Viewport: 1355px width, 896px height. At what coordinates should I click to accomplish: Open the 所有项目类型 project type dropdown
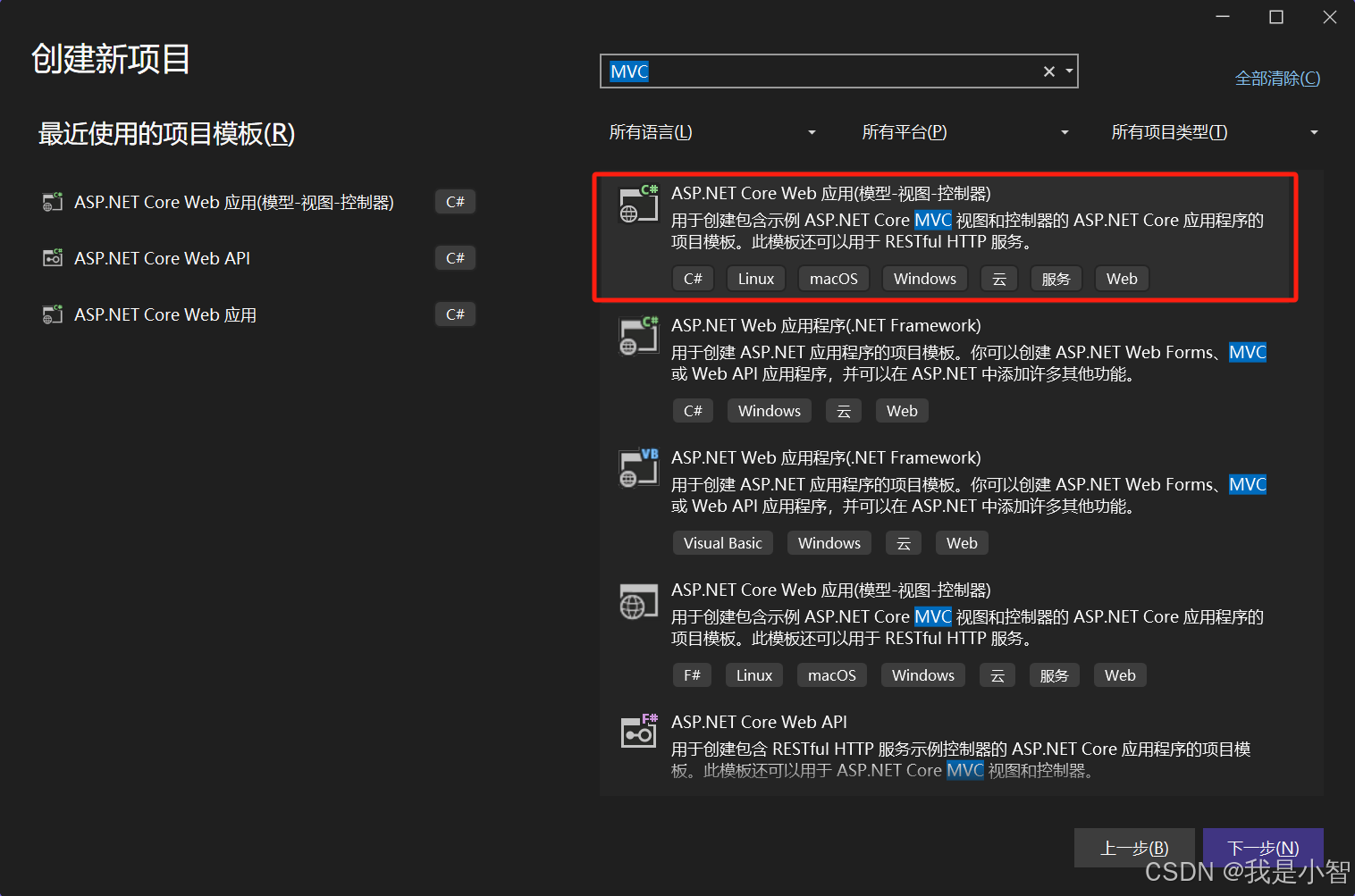coord(1214,132)
